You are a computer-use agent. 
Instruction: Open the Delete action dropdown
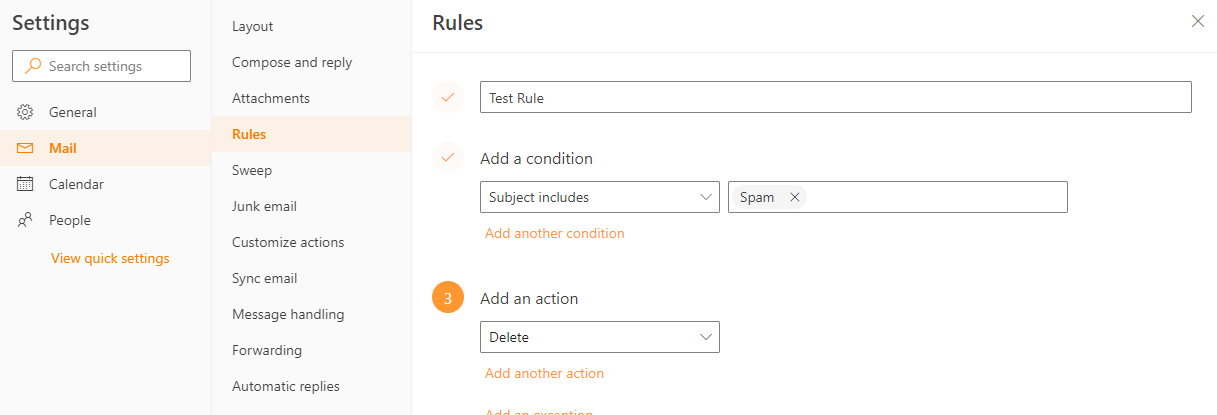pos(599,337)
